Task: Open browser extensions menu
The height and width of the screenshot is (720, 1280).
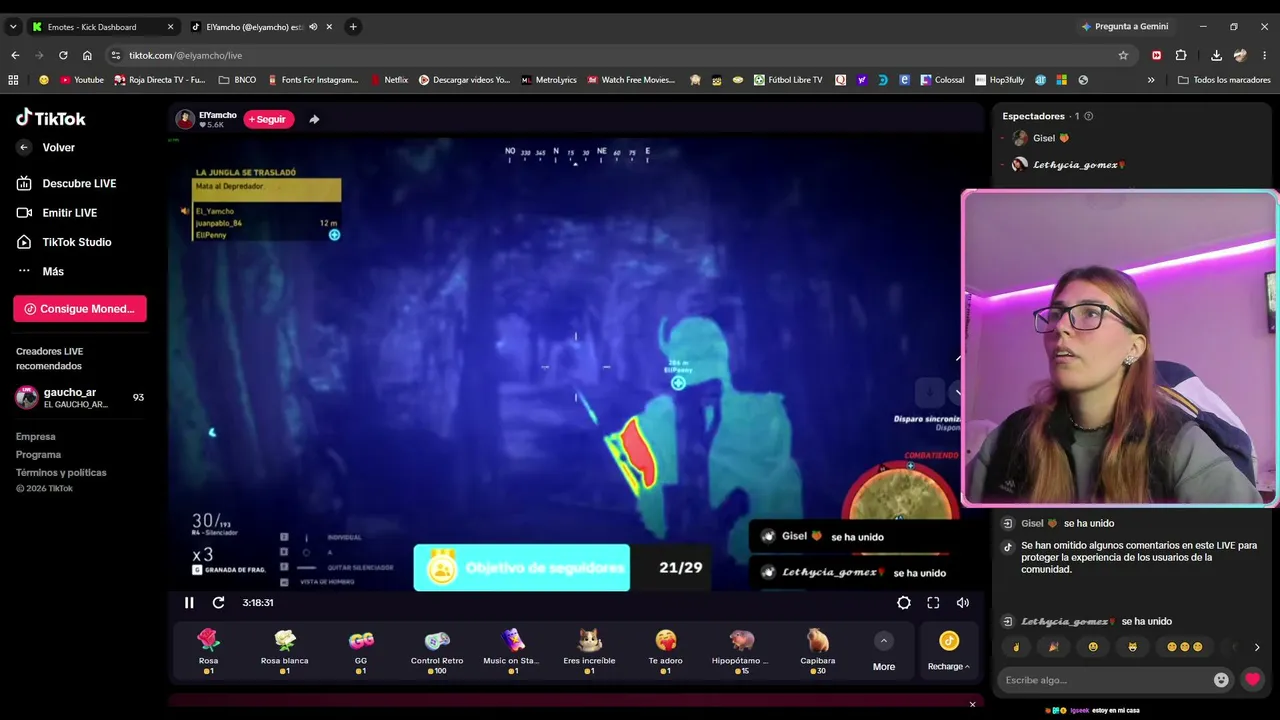Action: point(1181,55)
